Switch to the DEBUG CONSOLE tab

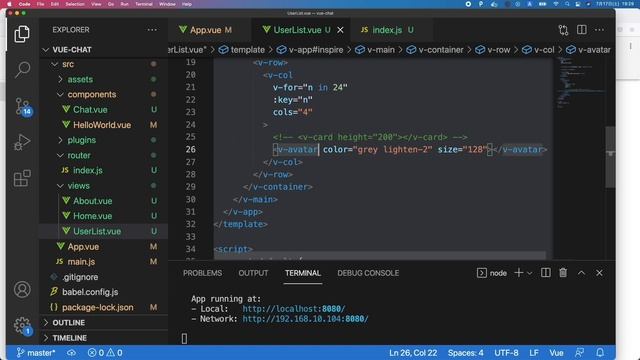coord(368,273)
